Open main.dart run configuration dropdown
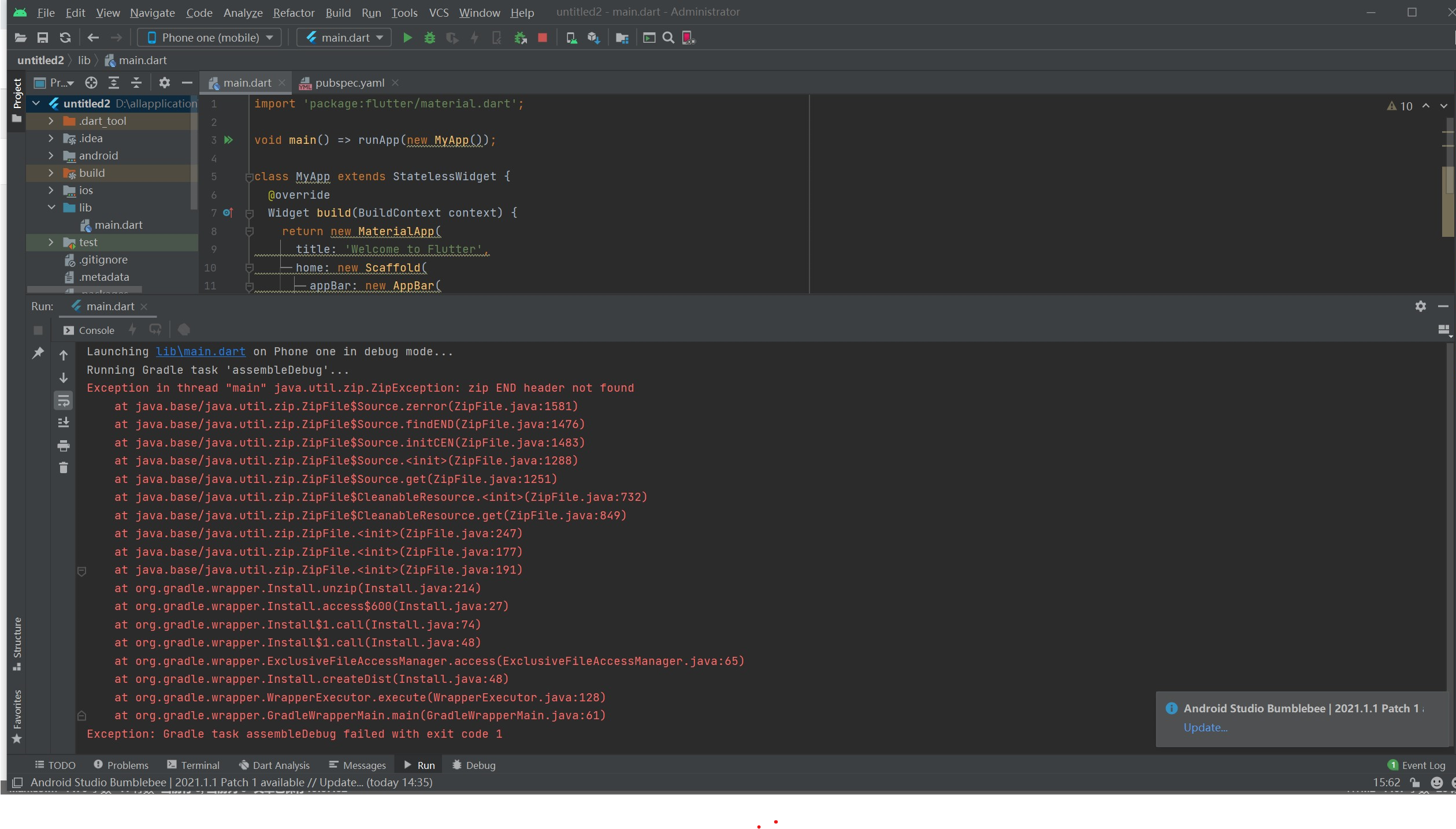This screenshot has height=829, width=1456. [x=344, y=38]
